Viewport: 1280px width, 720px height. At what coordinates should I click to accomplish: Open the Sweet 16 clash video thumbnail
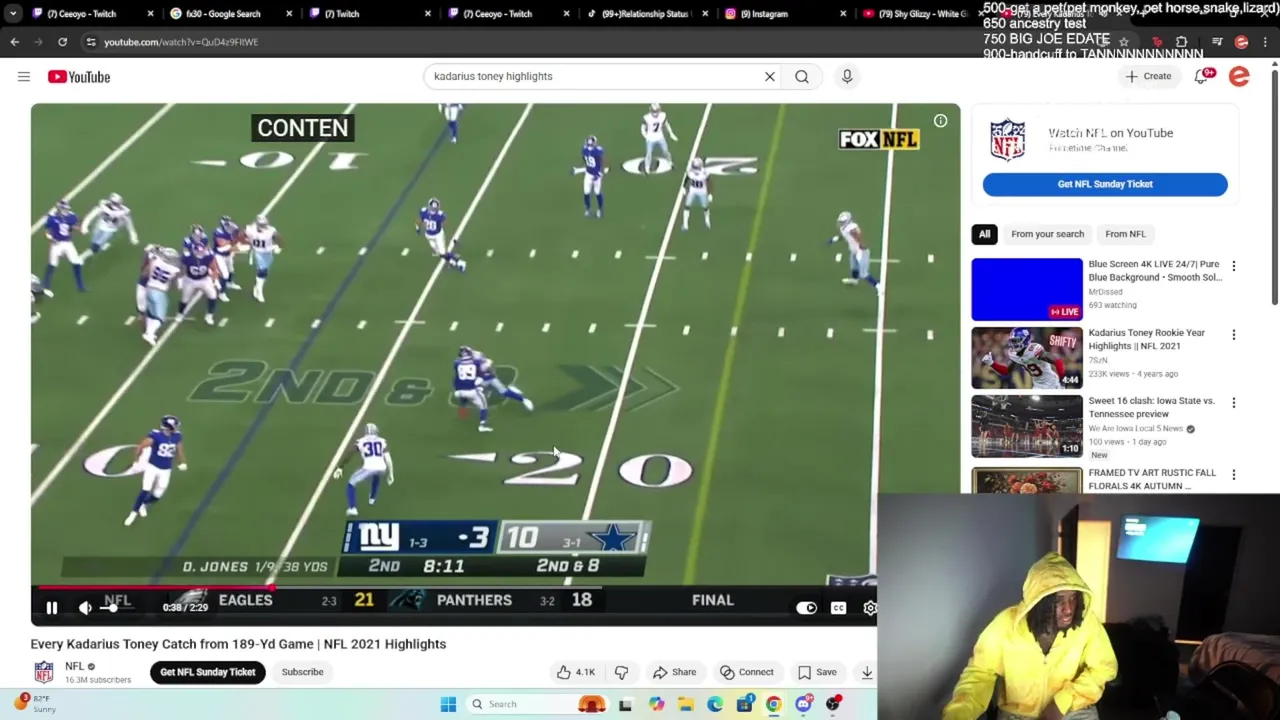[x=1027, y=426]
